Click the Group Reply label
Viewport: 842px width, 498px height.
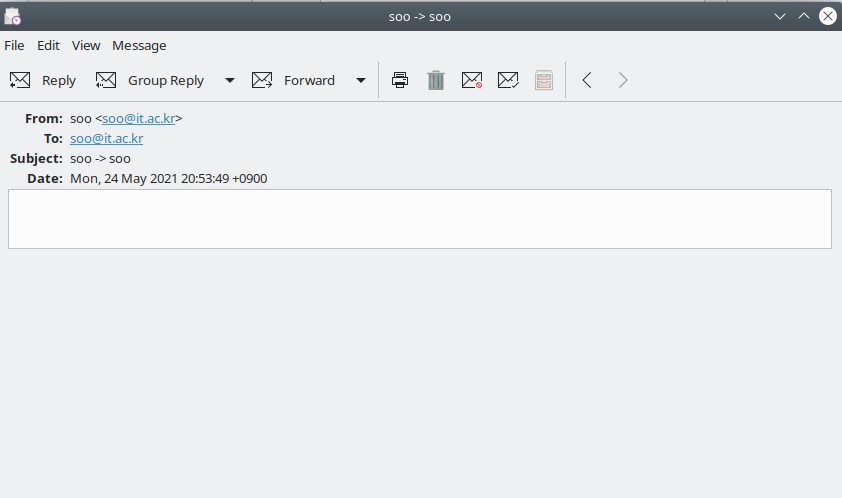pyautogui.click(x=166, y=81)
